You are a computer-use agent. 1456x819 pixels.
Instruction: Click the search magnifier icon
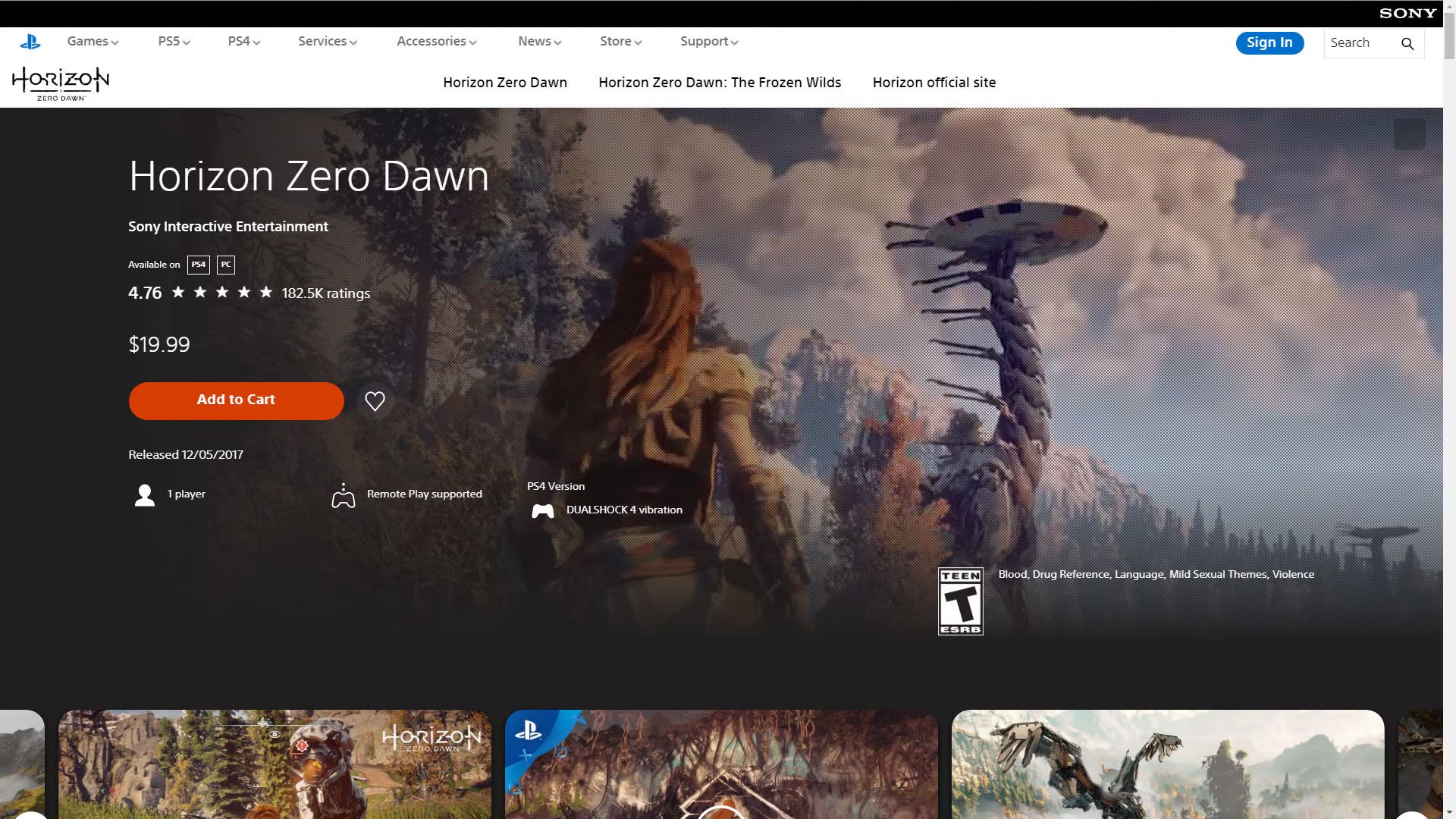(x=1407, y=44)
